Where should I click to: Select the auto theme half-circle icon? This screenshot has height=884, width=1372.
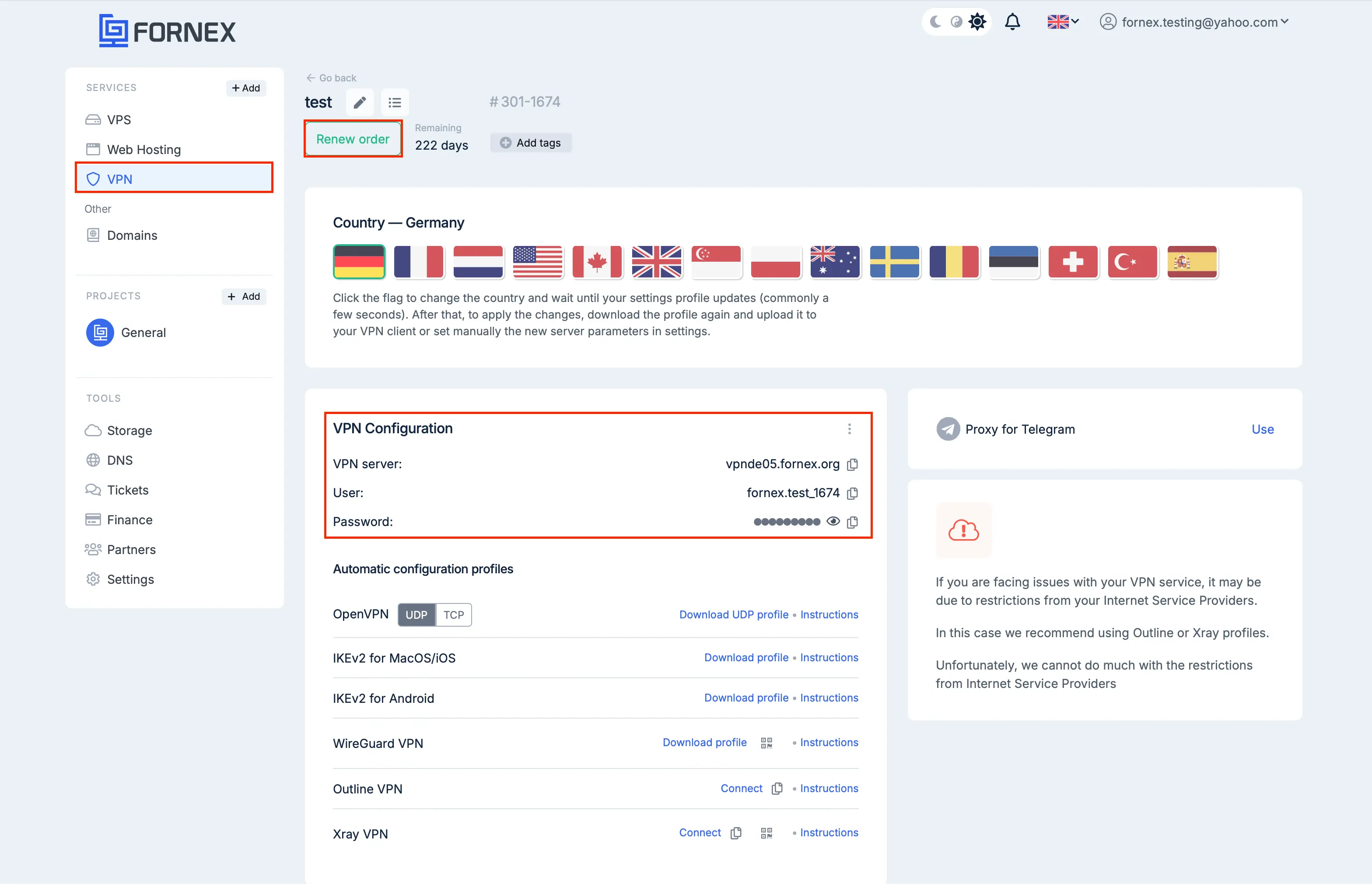click(956, 22)
